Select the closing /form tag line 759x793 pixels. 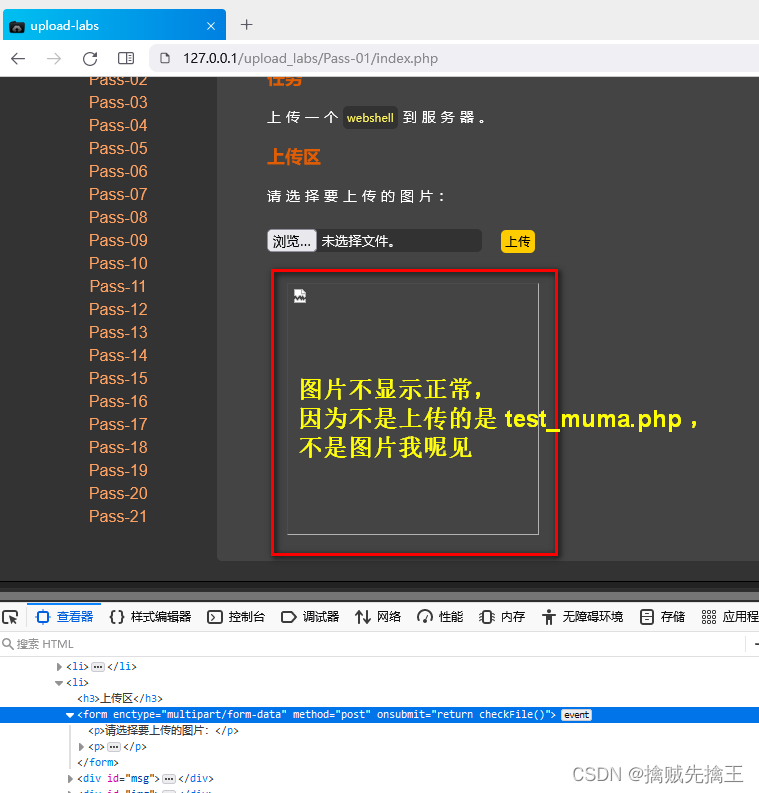pyautogui.click(x=98, y=762)
